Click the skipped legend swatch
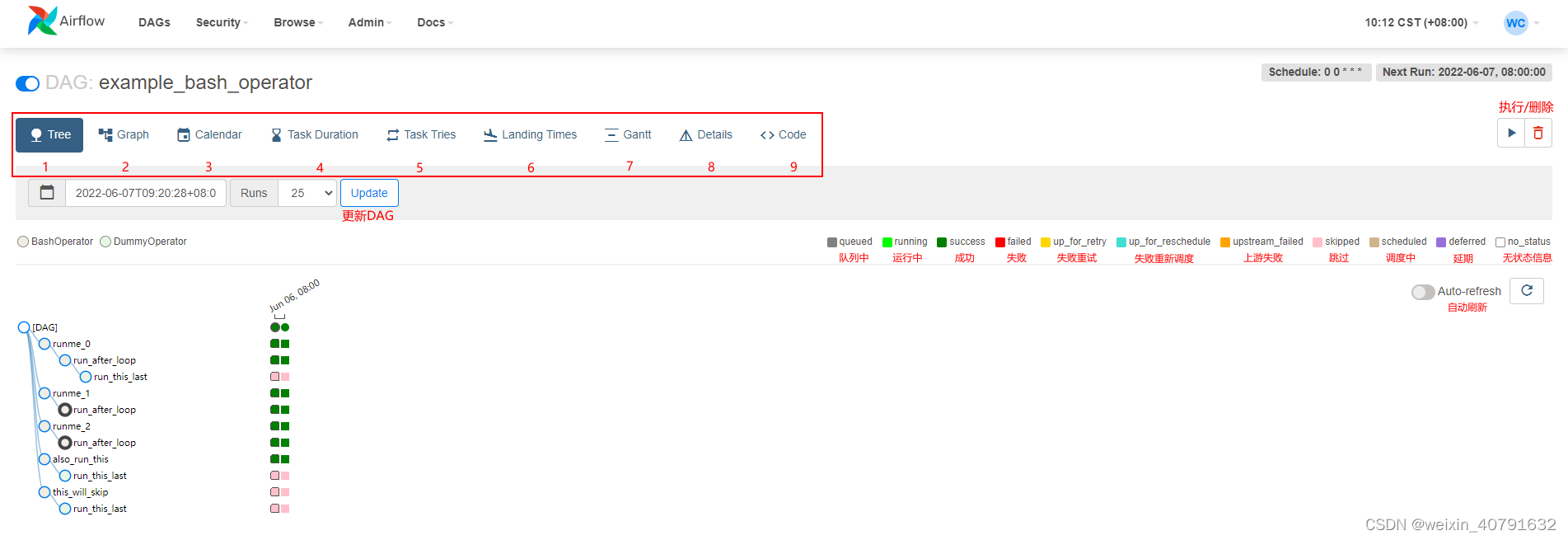Image resolution: width=1568 pixels, height=540 pixels. pyautogui.click(x=1318, y=242)
